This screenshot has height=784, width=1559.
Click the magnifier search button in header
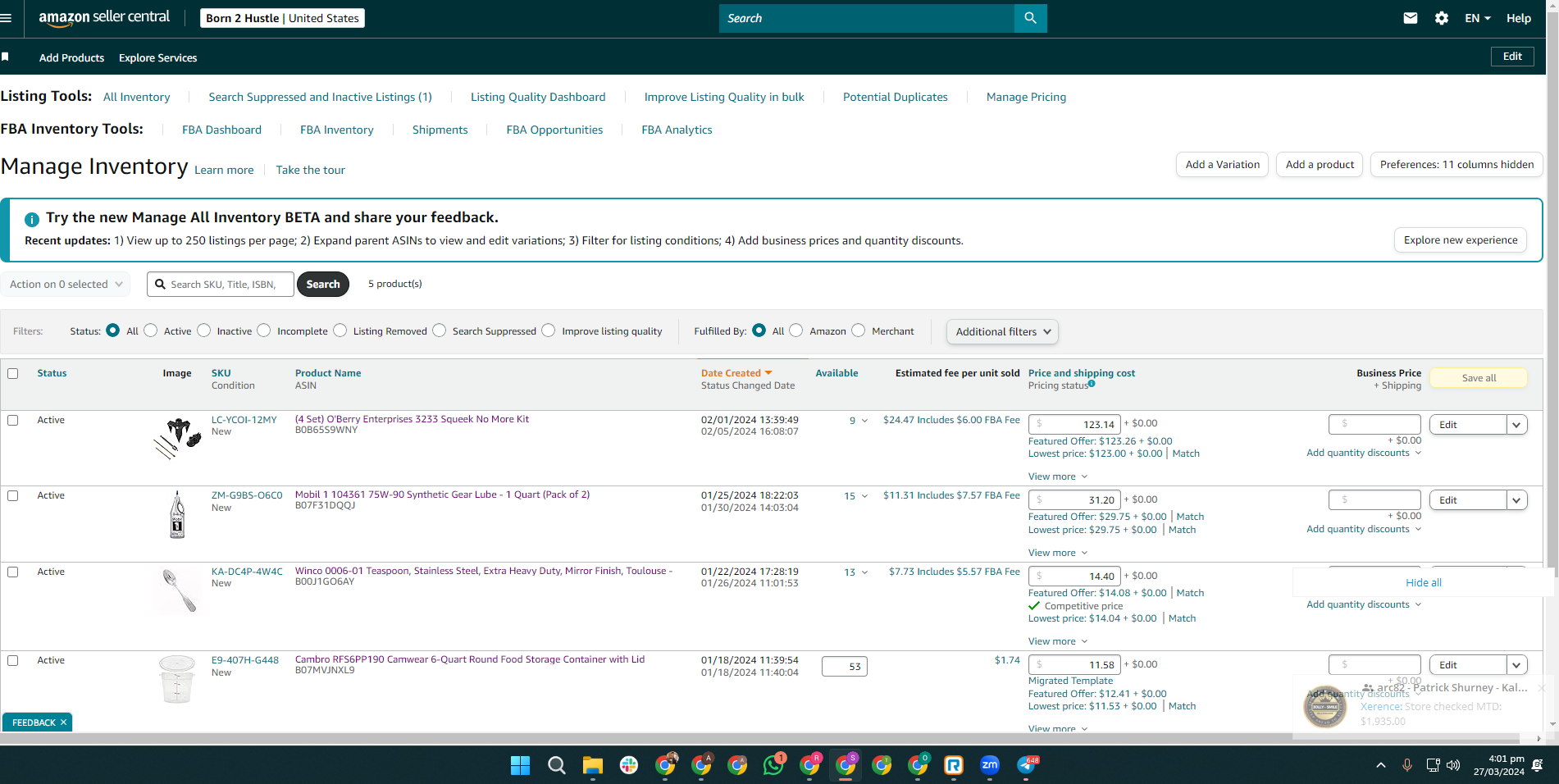(1030, 18)
